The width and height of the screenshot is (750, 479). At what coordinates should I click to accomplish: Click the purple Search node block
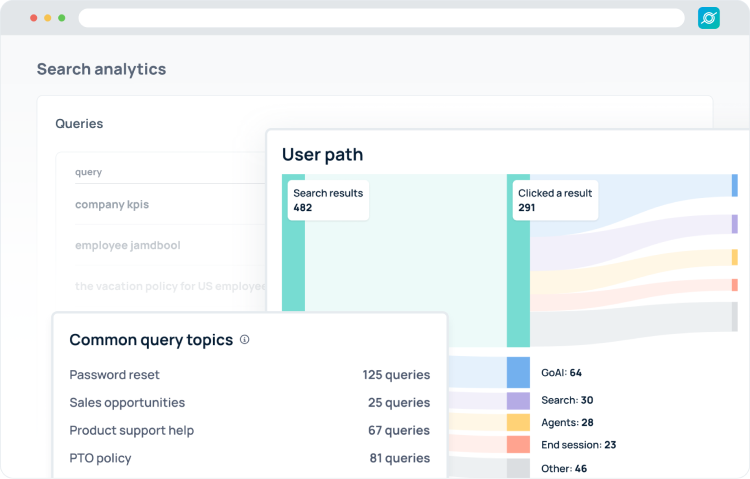point(518,401)
